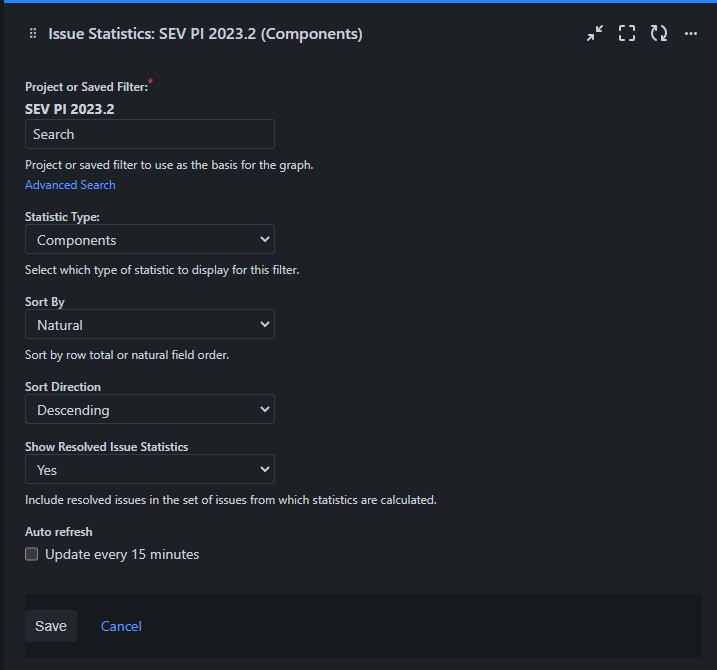The image size is (717, 670).
Task: Click the Sort By label
Action: 45,302
